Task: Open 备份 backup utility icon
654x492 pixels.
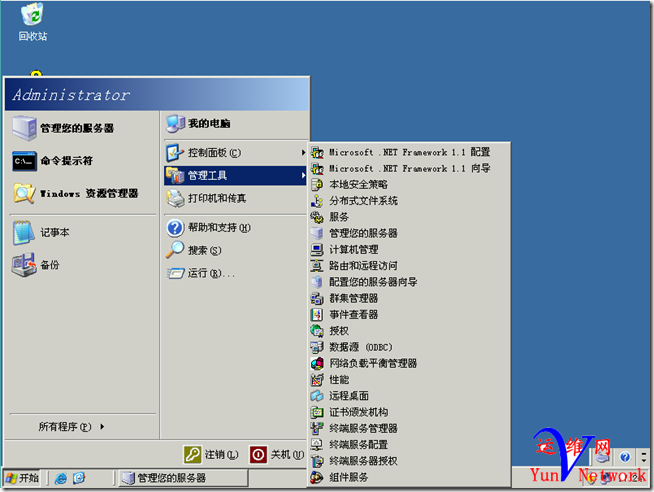Action: 24,265
